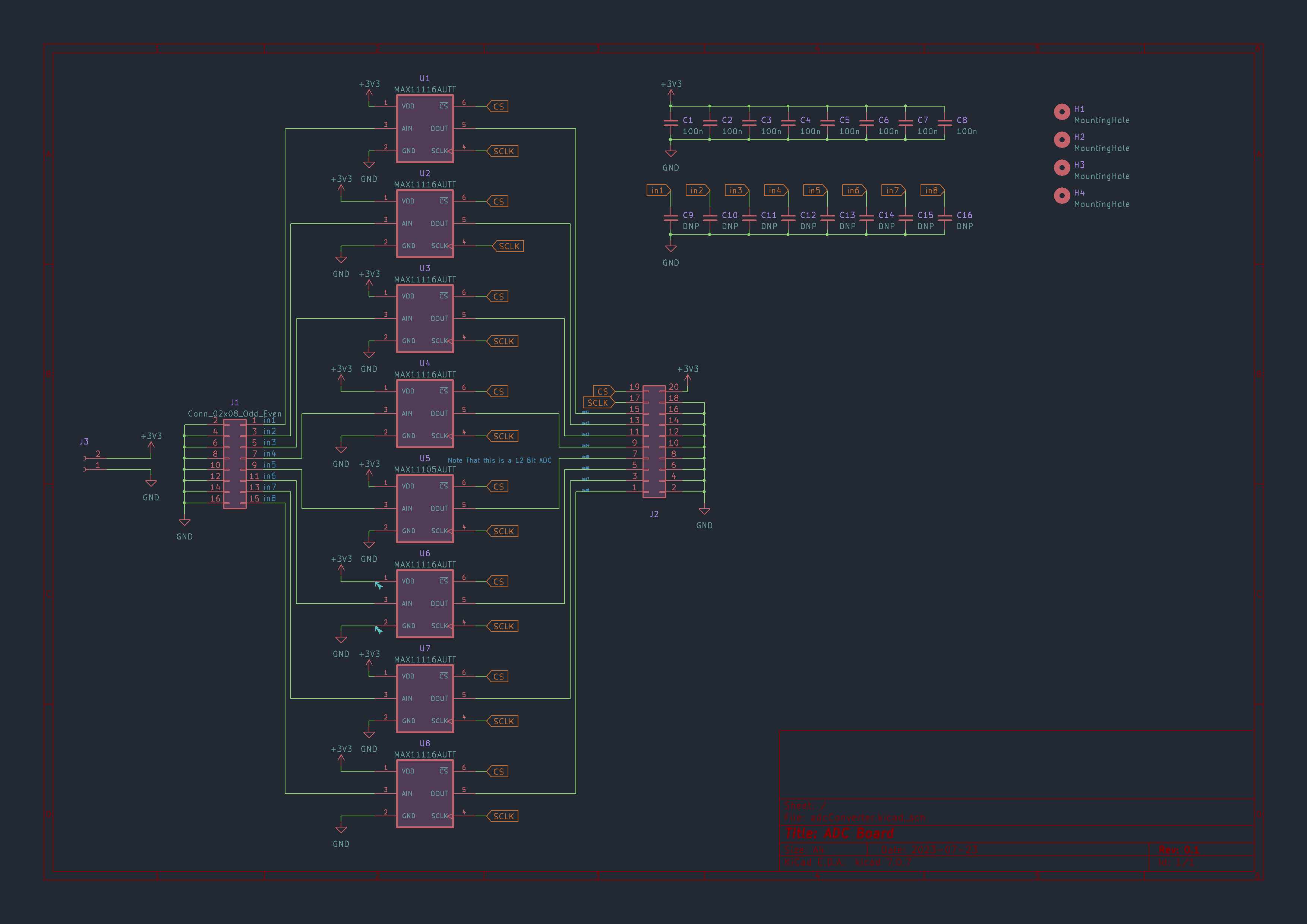Select the C9 capacitor symbol

tap(670, 218)
